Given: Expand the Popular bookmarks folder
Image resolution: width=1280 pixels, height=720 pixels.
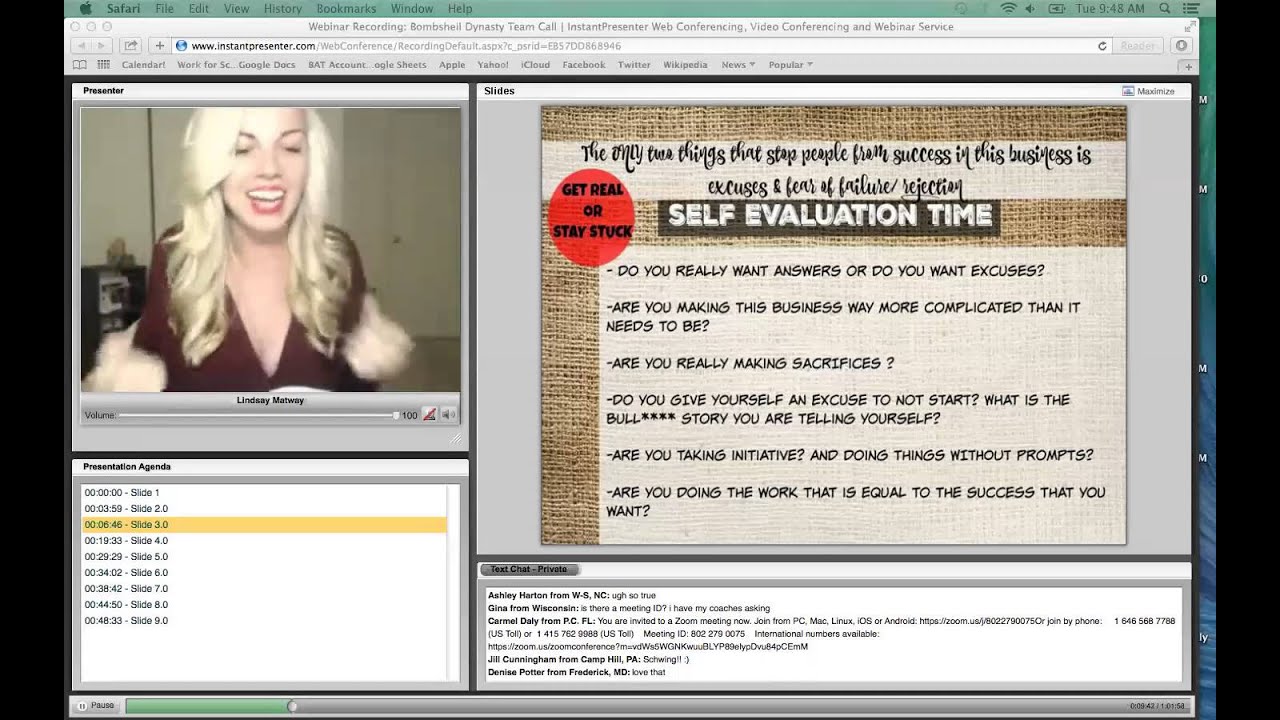Looking at the screenshot, I should click(790, 65).
